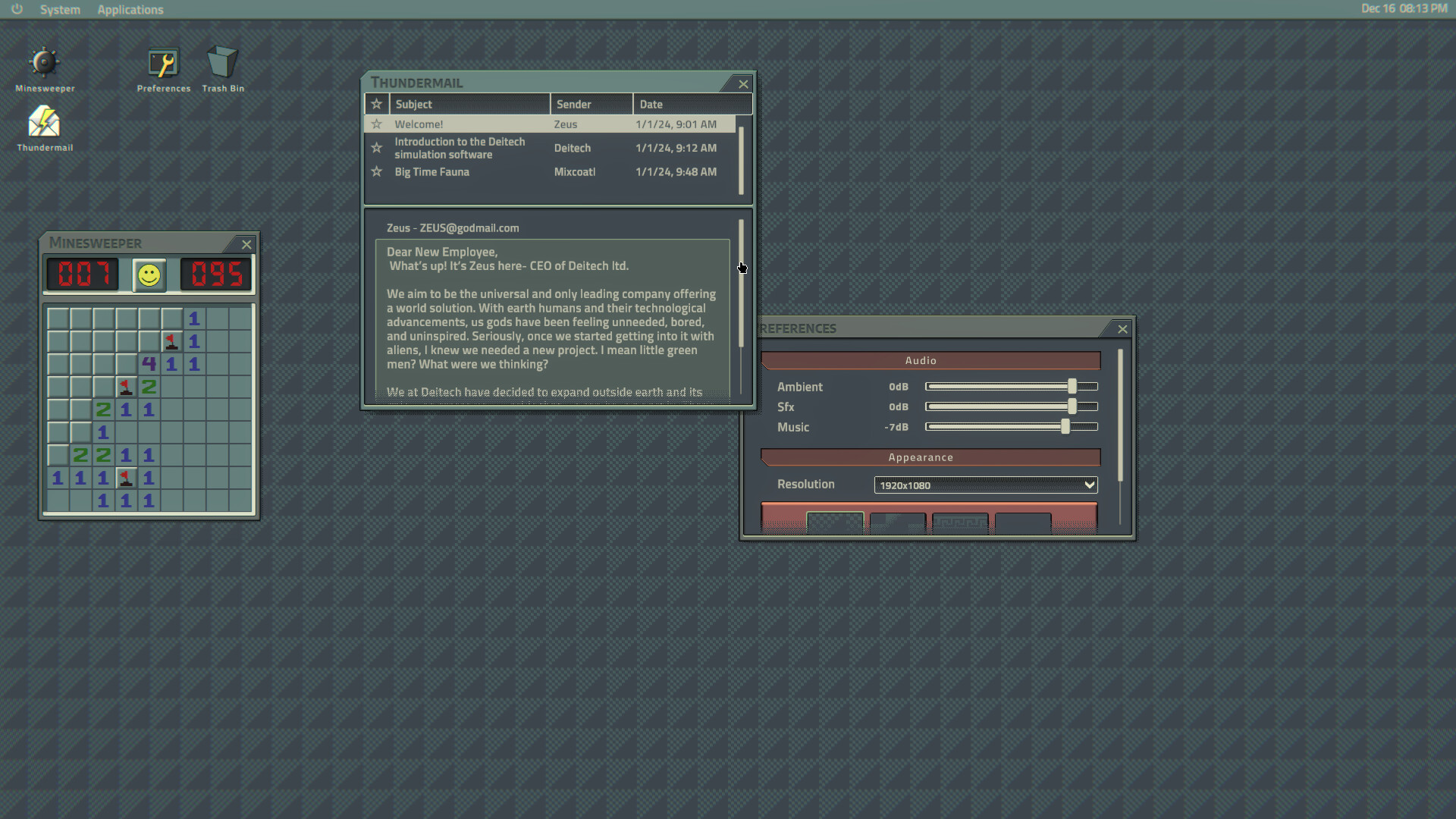The width and height of the screenshot is (1456, 819).
Task: Select the checkered wallpaper thumbnail
Action: pyautogui.click(x=834, y=522)
